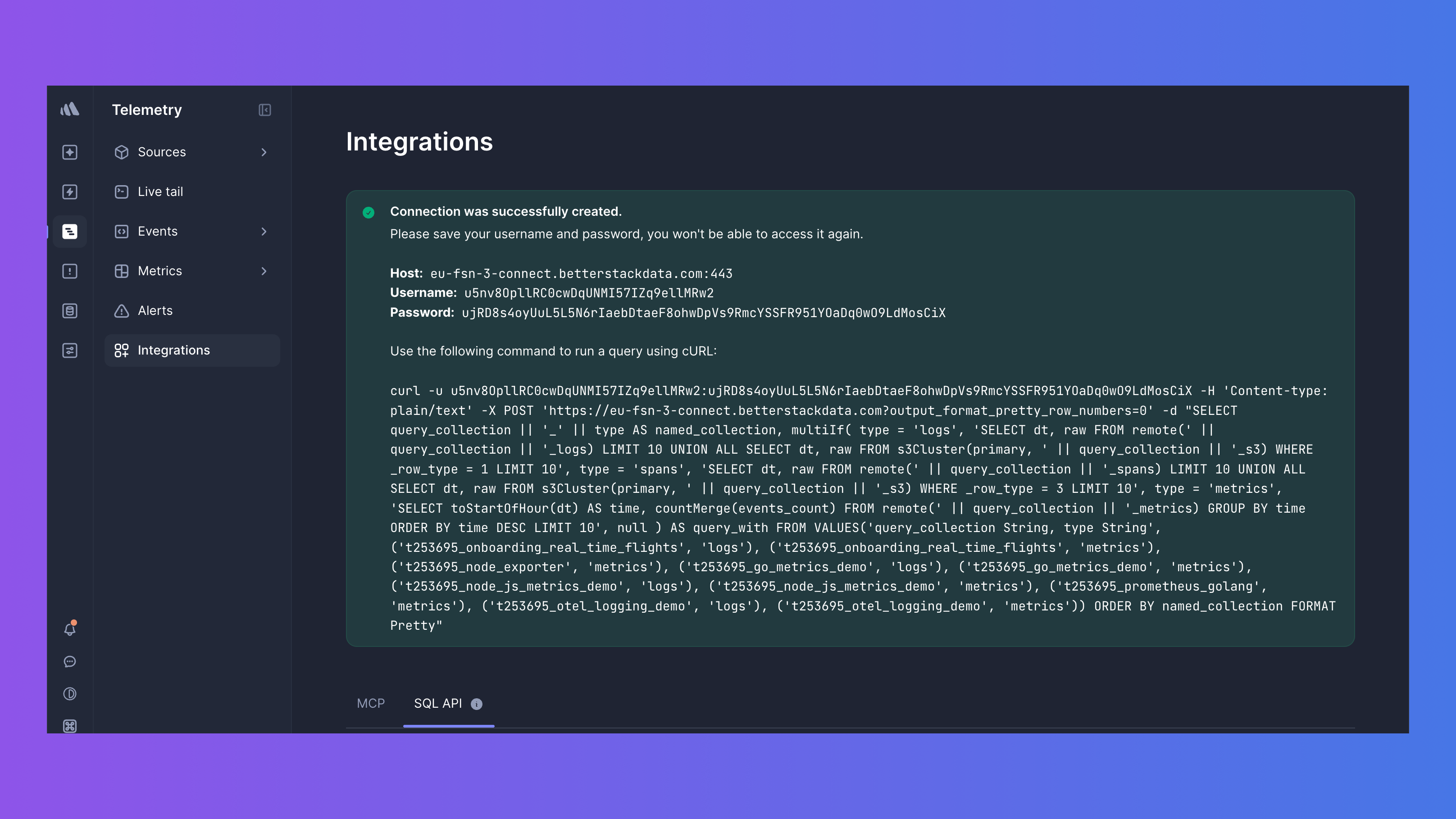
Task: Open the sparkle AI icon in the rail
Action: coord(69,152)
